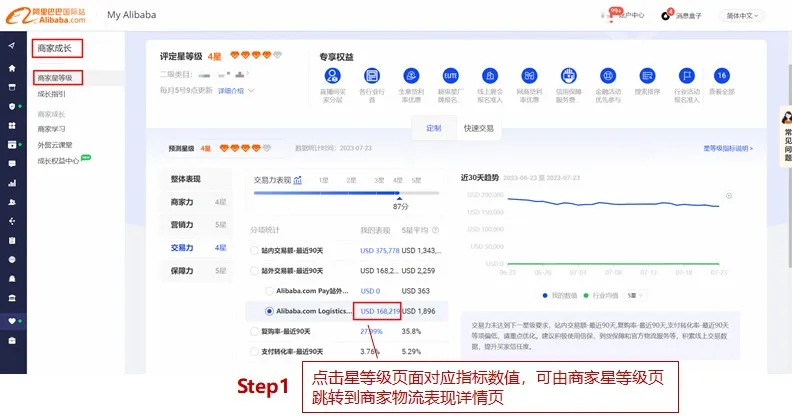The image size is (792, 417).
Task: Open 成长权益中心 in the left menu
Action: point(59,161)
